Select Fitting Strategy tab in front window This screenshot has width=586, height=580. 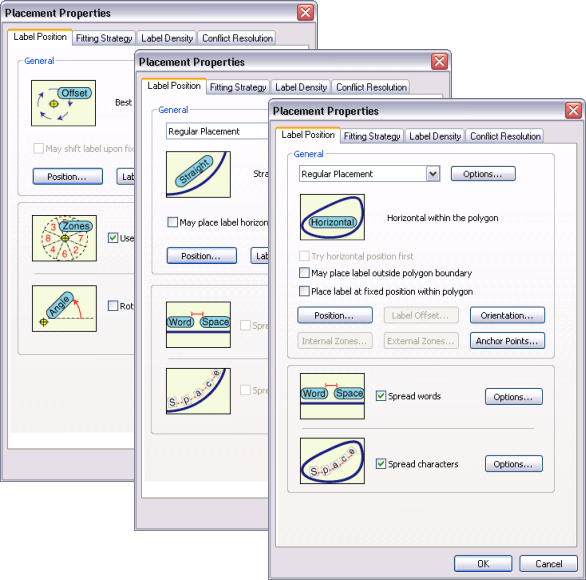coord(372,136)
